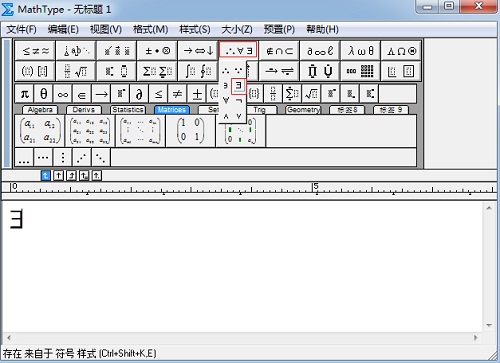Insert the therefore symbol (∴) from popup
500x363 pixels.
pos(226,71)
